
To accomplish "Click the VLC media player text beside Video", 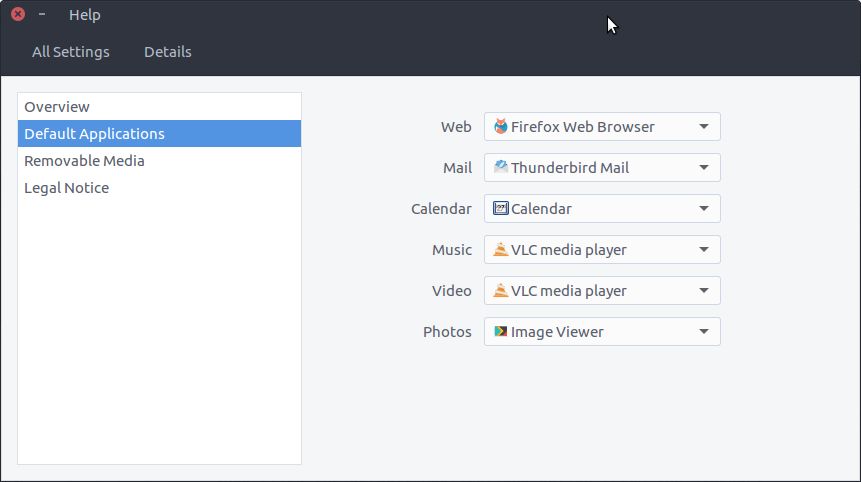I will pyautogui.click(x=569, y=291).
